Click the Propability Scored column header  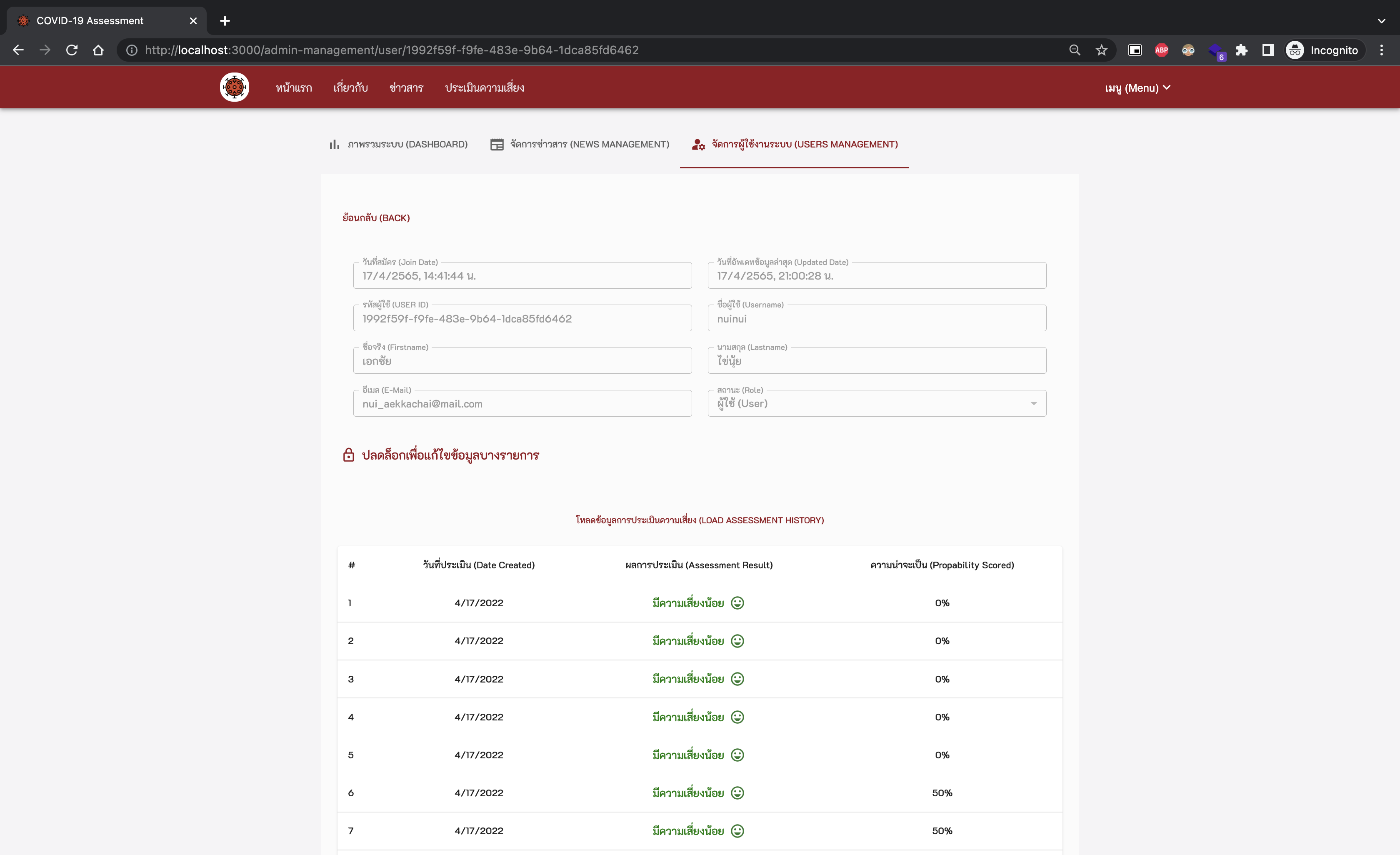pyautogui.click(x=942, y=565)
